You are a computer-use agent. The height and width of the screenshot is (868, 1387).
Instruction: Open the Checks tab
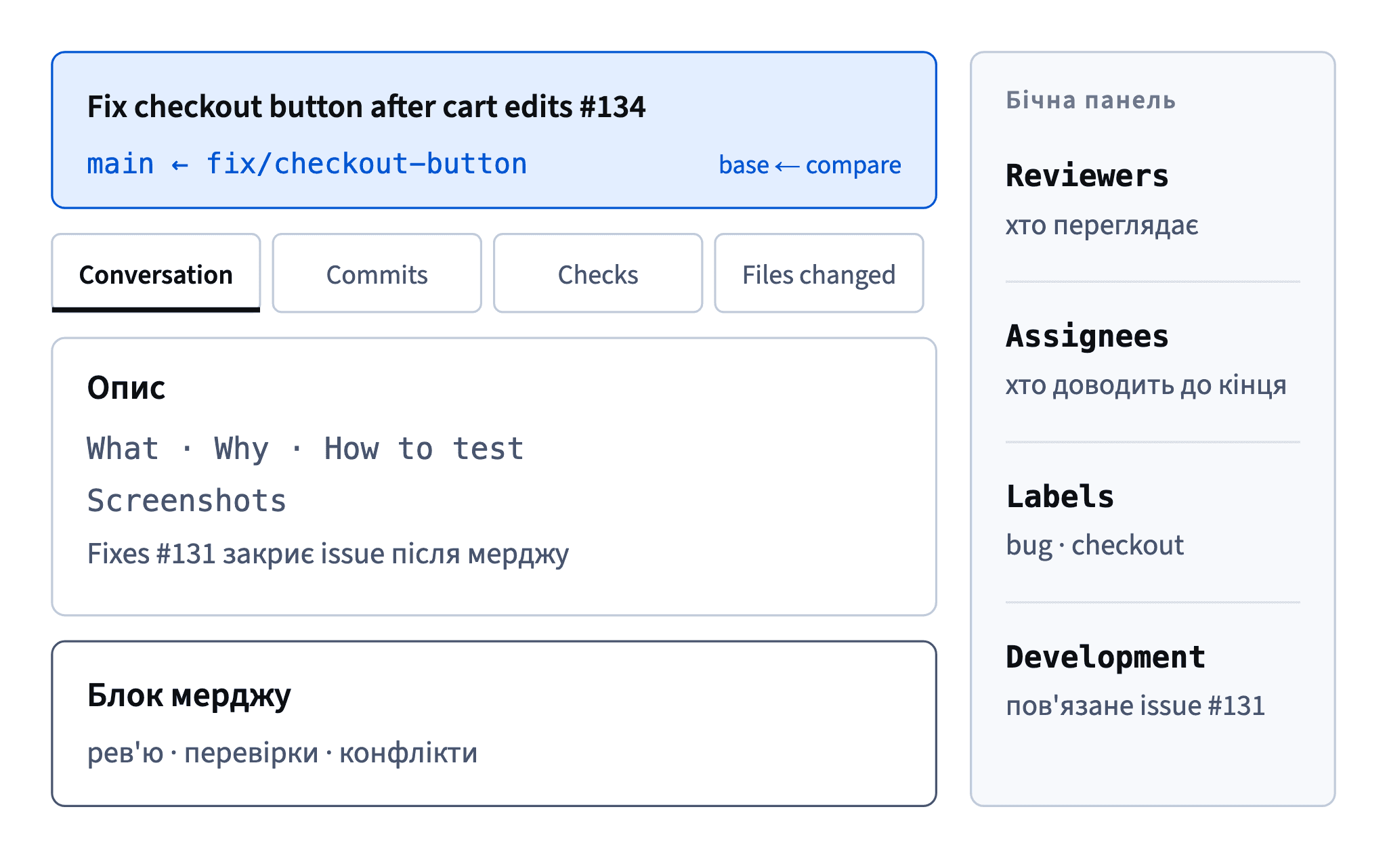(598, 274)
